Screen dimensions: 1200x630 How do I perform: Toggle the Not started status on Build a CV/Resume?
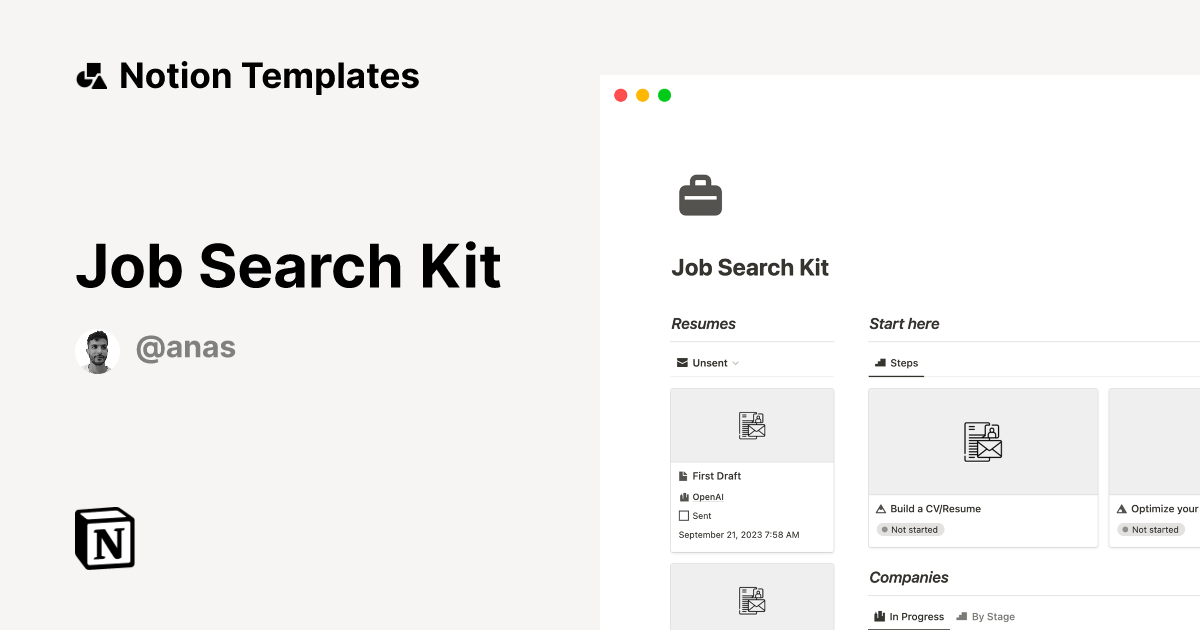pyautogui.click(x=910, y=529)
